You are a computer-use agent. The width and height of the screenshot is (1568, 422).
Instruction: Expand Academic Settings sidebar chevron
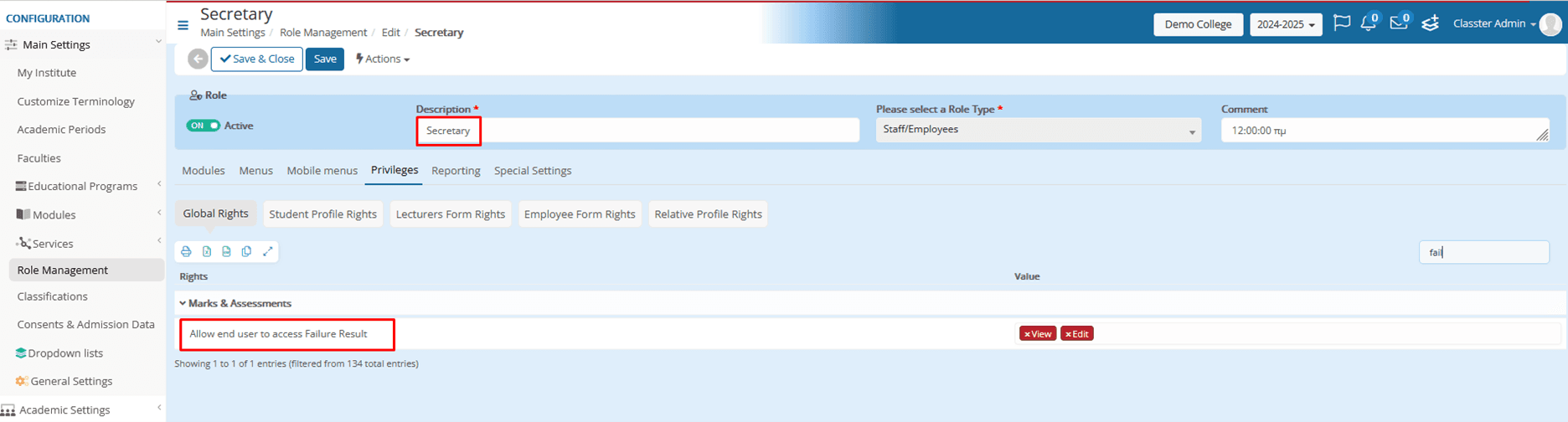tap(159, 408)
